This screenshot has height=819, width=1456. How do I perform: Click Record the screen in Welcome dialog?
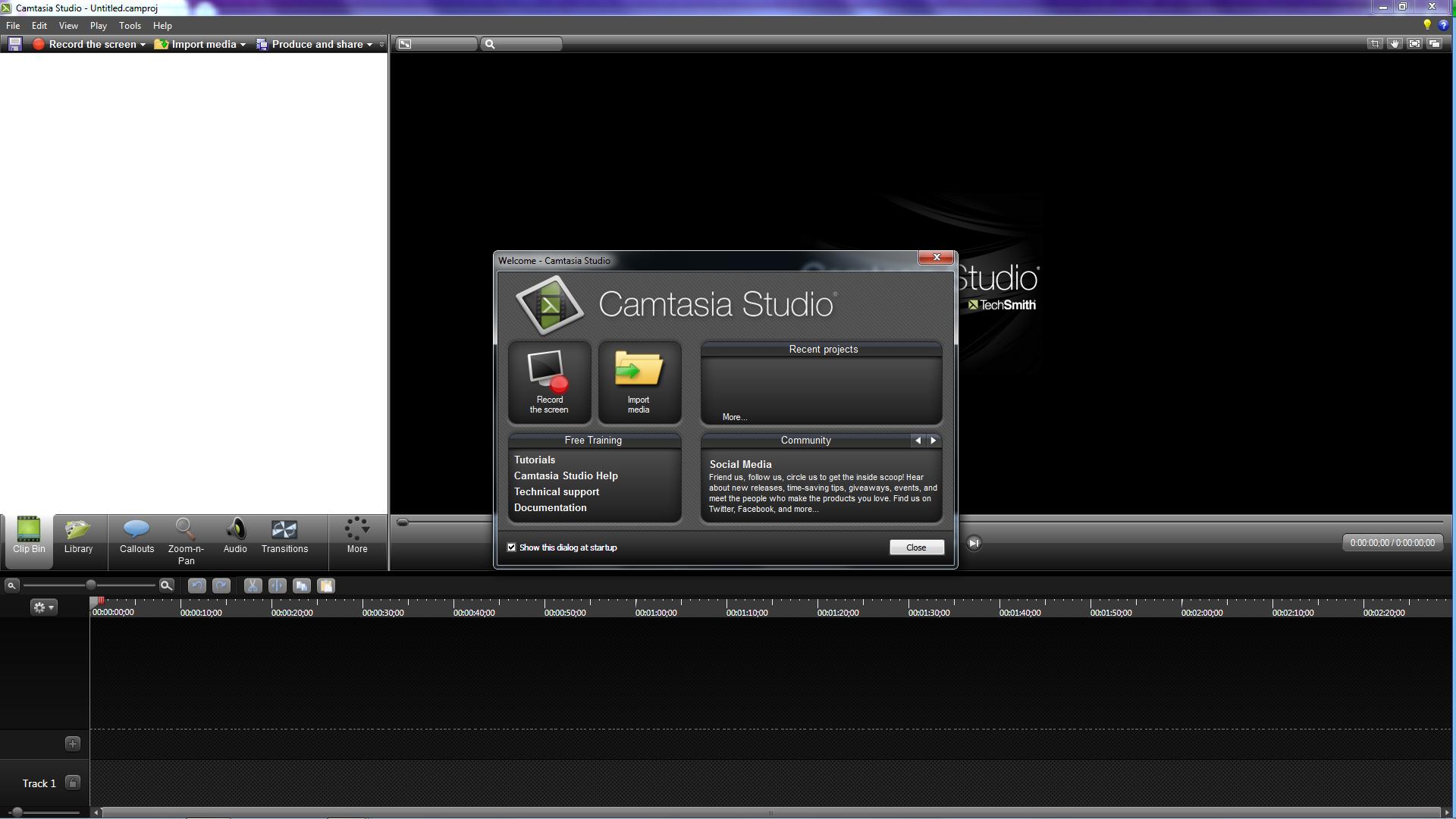pyautogui.click(x=550, y=382)
